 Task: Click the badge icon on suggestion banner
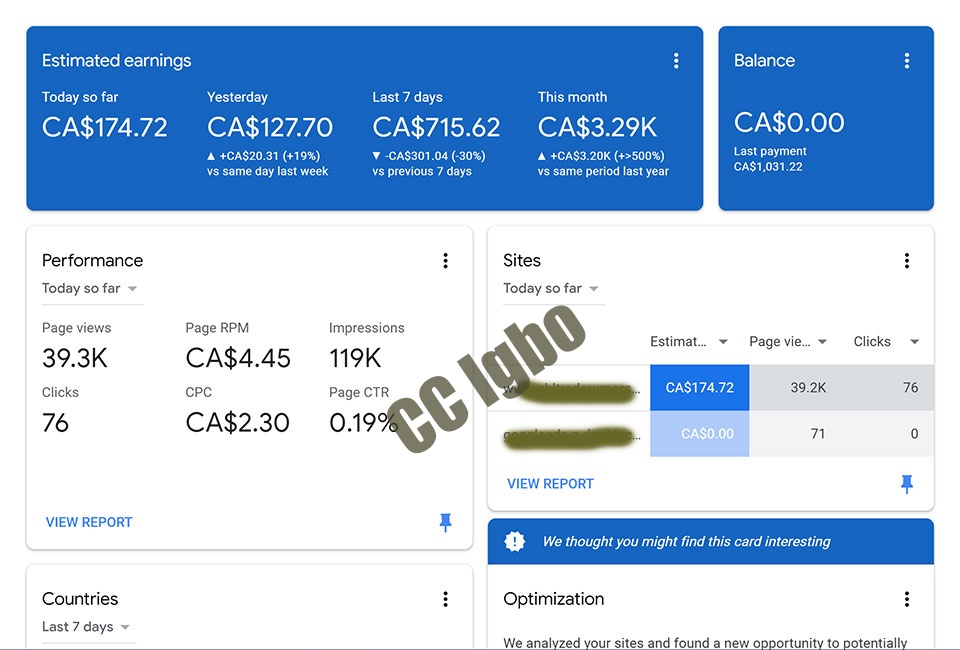click(515, 542)
